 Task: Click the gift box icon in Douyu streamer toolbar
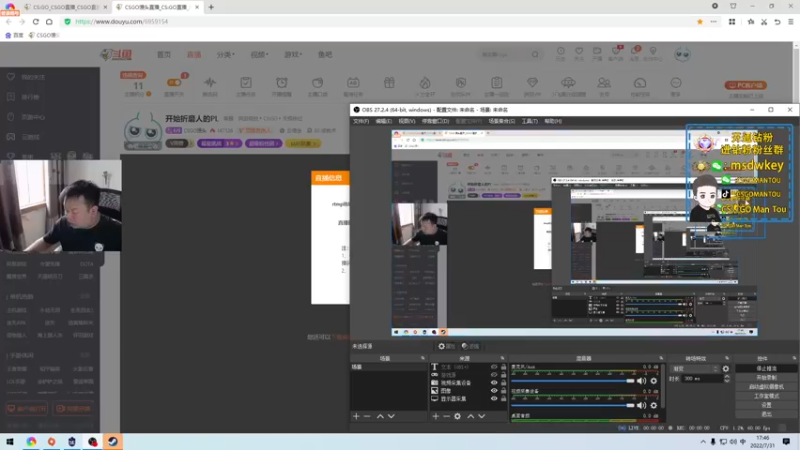point(389,83)
